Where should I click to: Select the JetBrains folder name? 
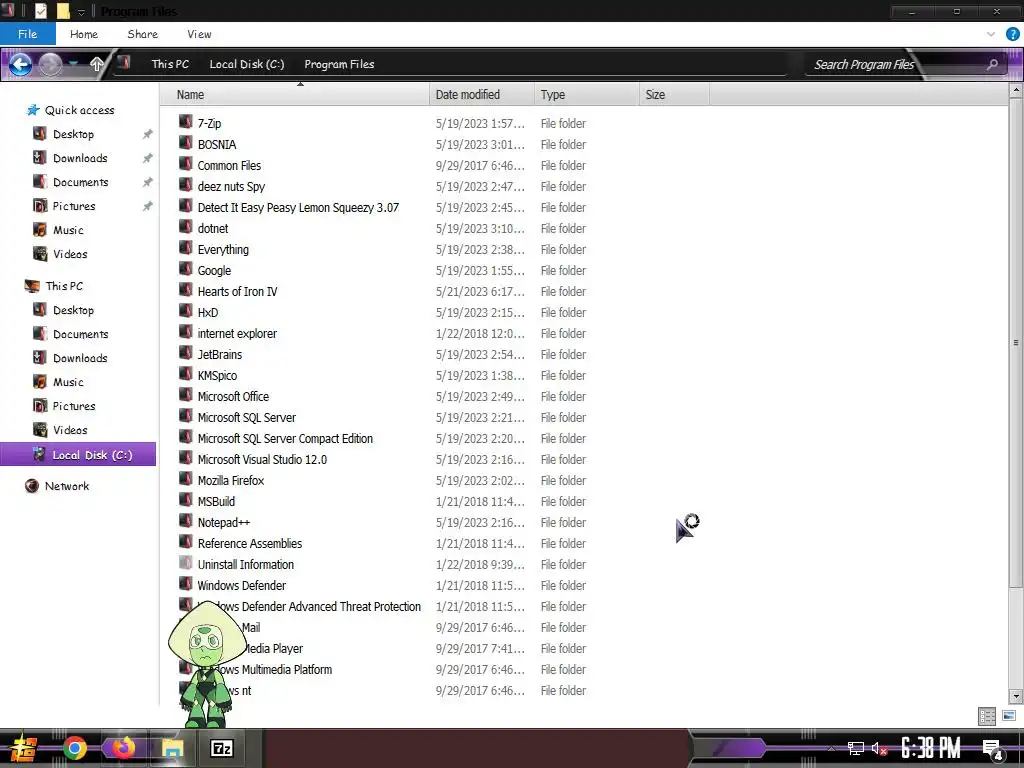pyautogui.click(x=219, y=355)
